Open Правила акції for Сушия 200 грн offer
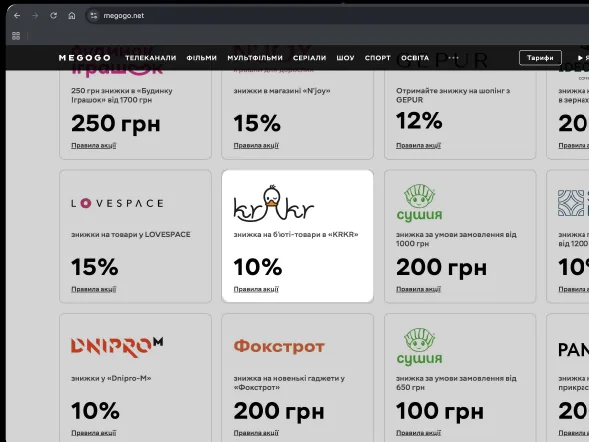 pyautogui.click(x=418, y=289)
